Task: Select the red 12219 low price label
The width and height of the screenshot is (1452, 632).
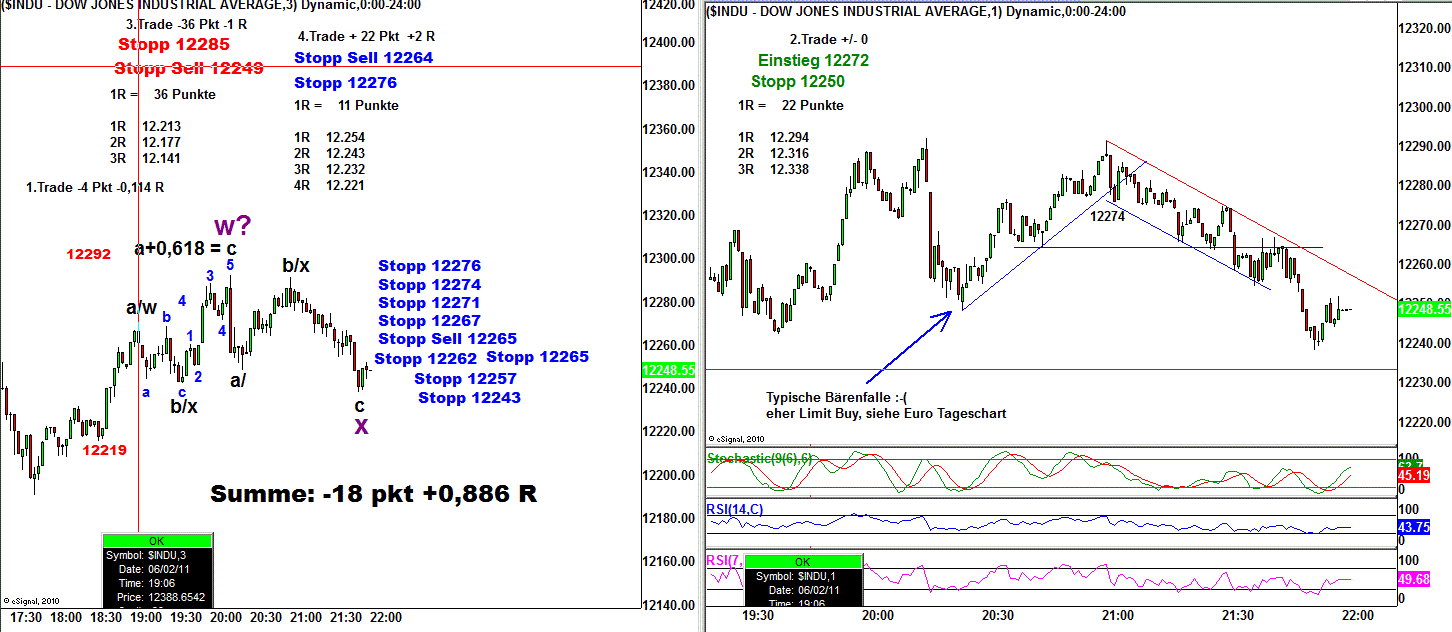Action: 104,450
